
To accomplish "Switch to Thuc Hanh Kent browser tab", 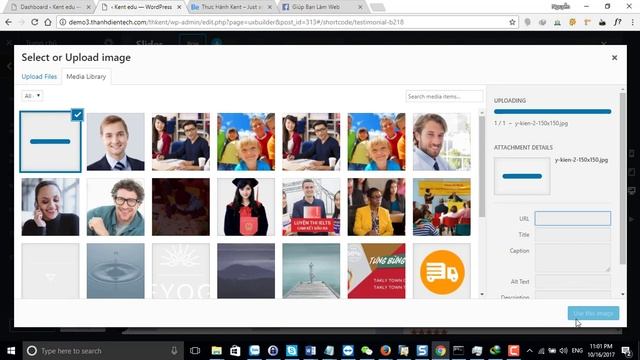I will [231, 7].
